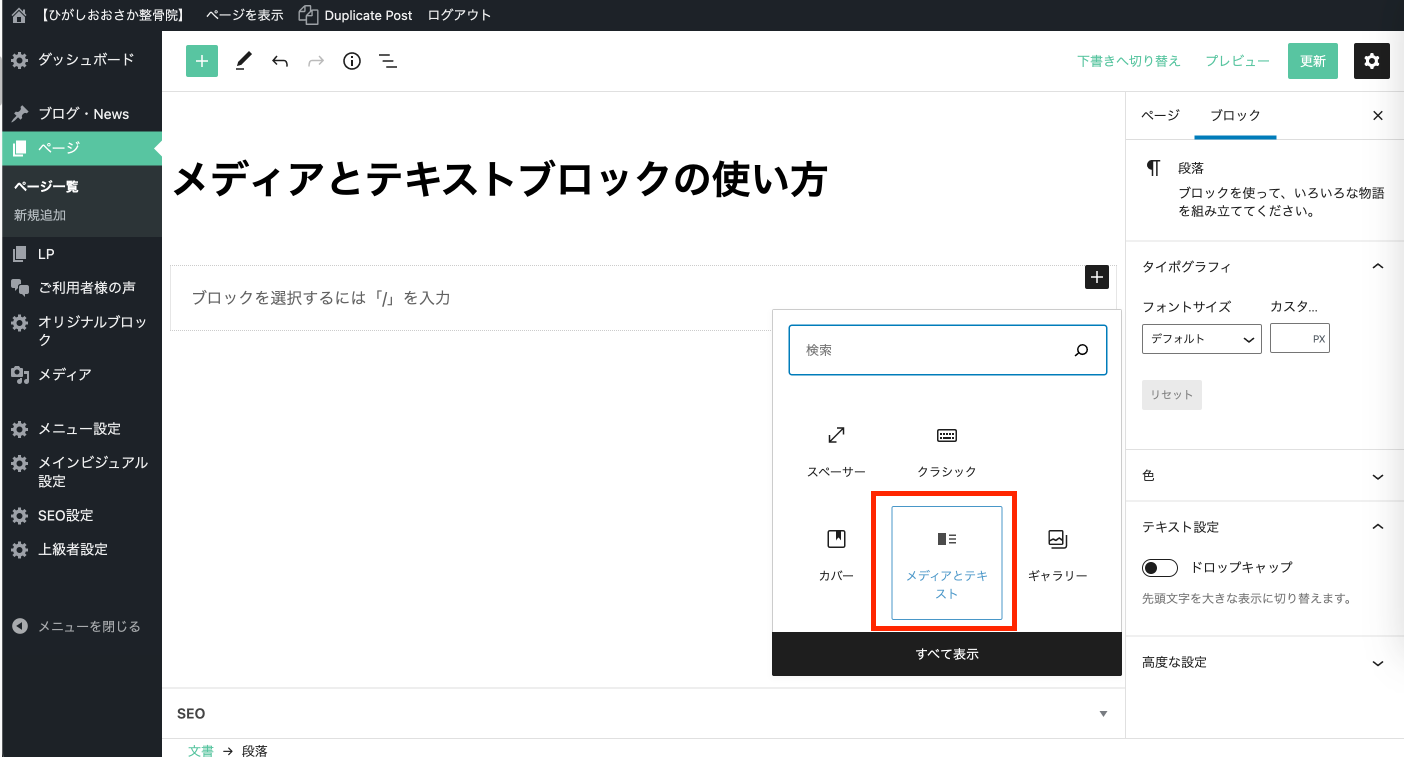Click the Preview link in top bar
The image size is (1404, 757).
(x=1237, y=61)
